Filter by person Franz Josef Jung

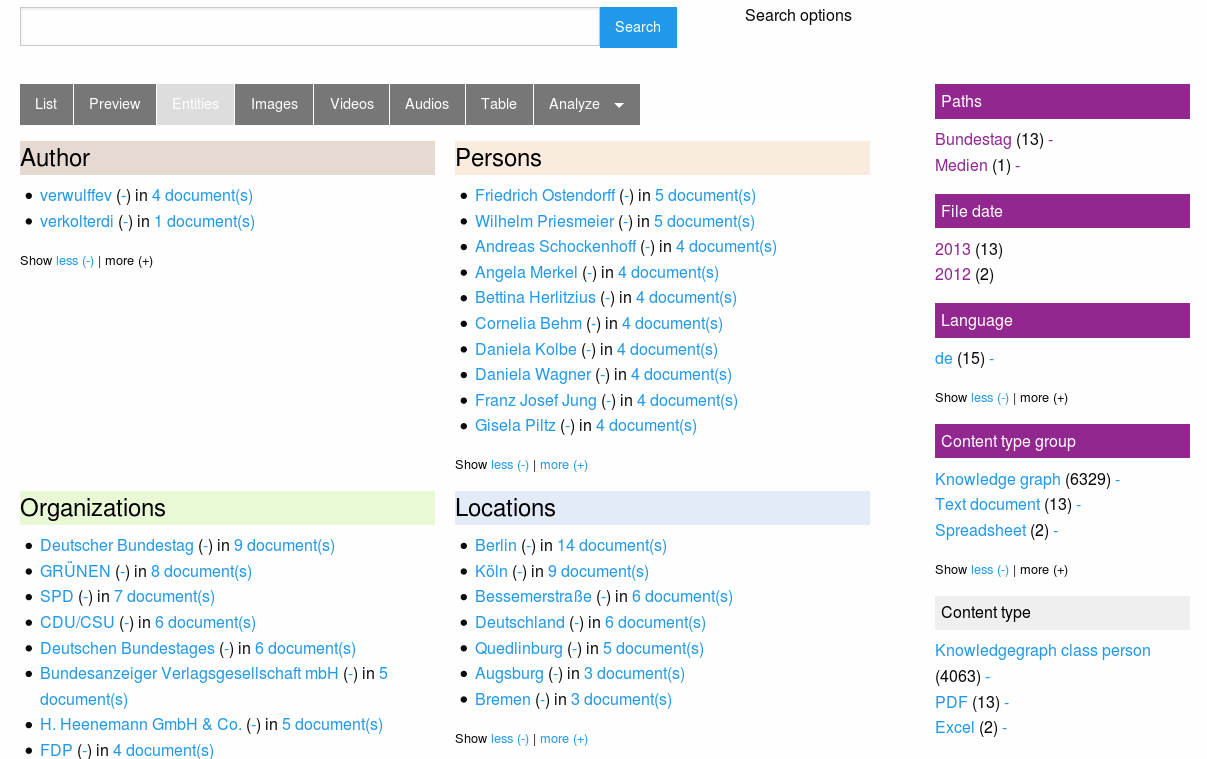coord(536,400)
